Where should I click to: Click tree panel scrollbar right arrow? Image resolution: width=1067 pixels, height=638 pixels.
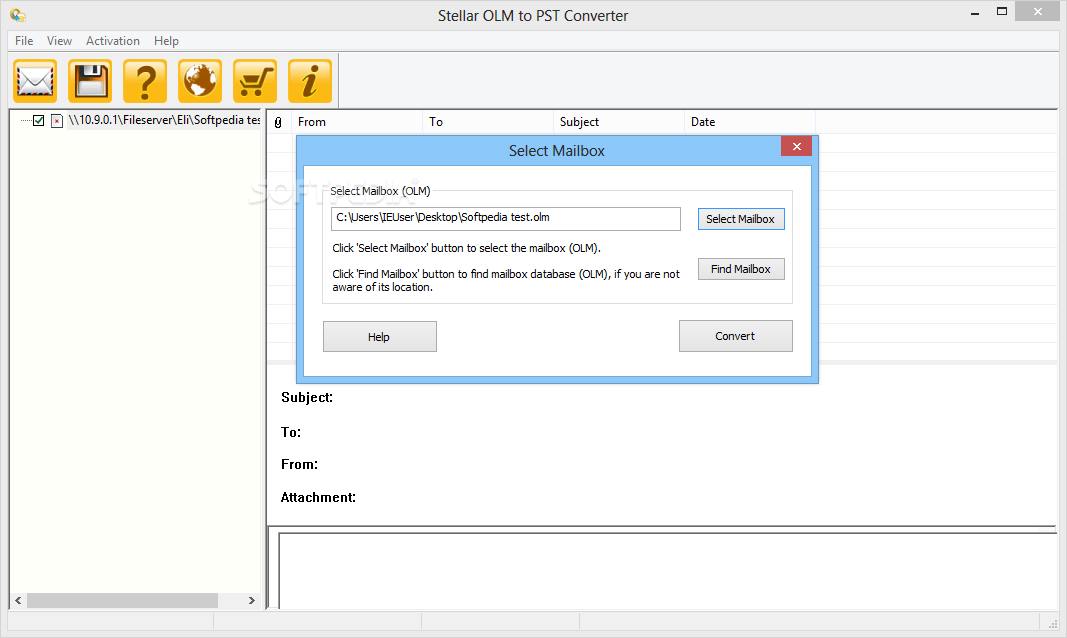click(252, 601)
